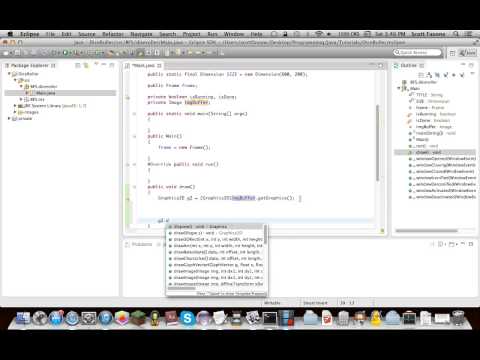480x360 pixels.
Task: Choose dispose() : void autocomplete suggestion
Action: [215, 227]
